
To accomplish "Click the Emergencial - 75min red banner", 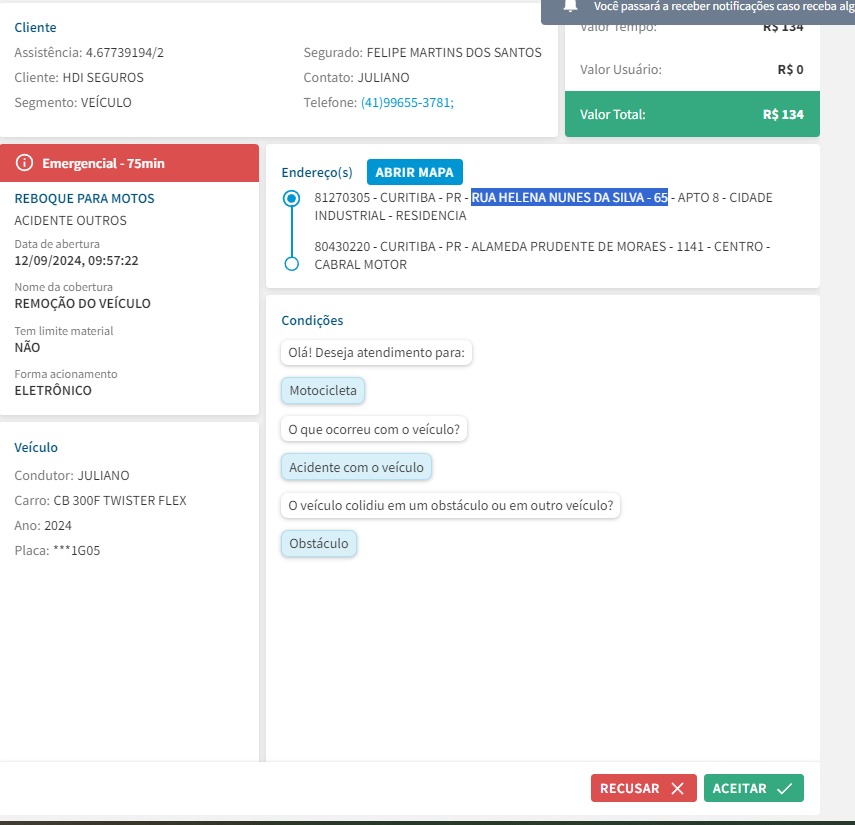I will (129, 163).
